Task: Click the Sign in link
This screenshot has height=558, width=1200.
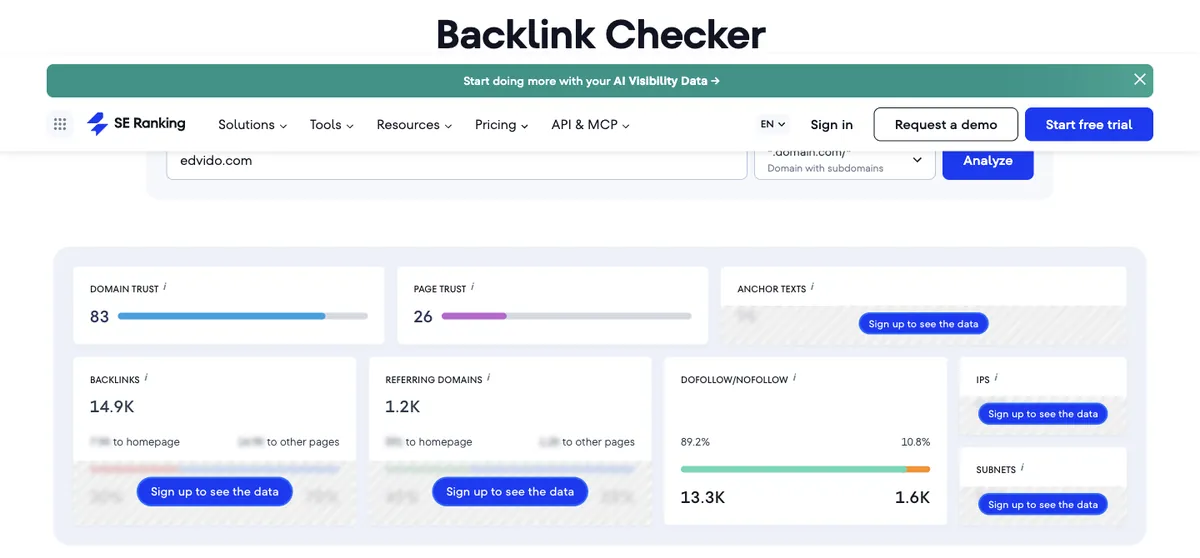Action: pyautogui.click(x=832, y=125)
